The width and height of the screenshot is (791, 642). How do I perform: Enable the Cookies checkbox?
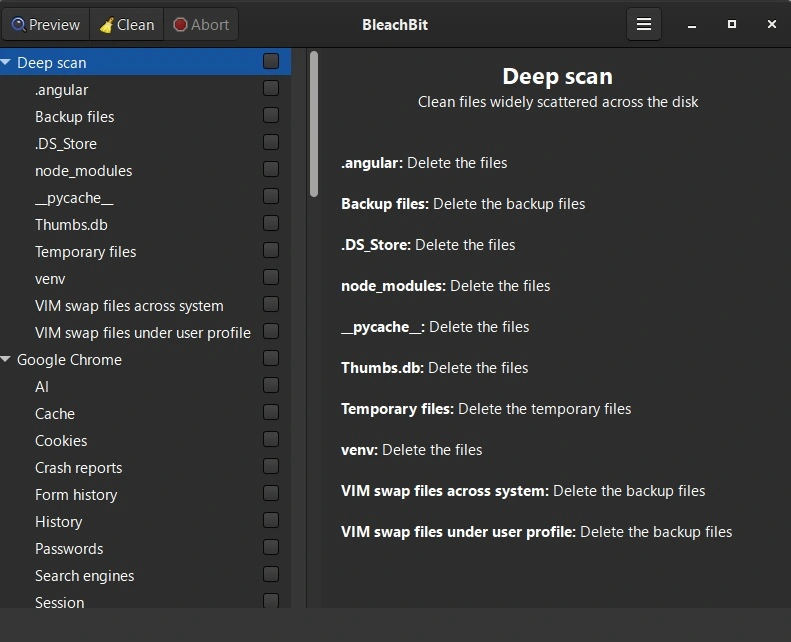click(x=271, y=439)
